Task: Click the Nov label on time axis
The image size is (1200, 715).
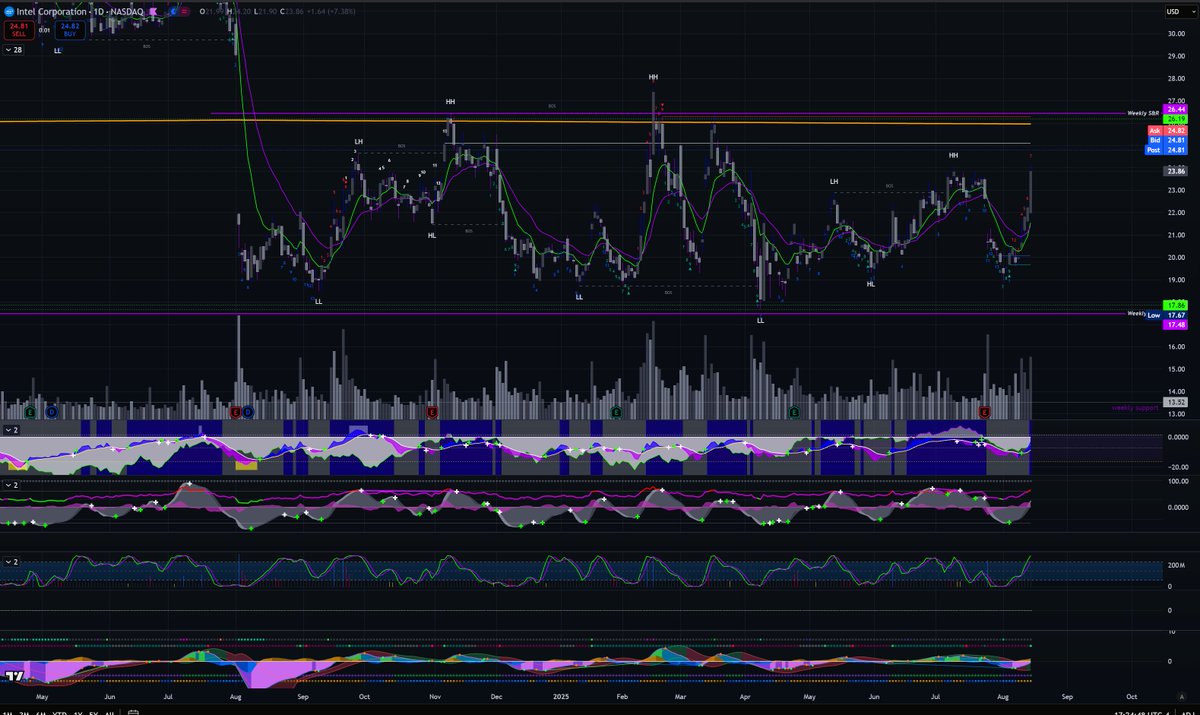Action: (434, 696)
